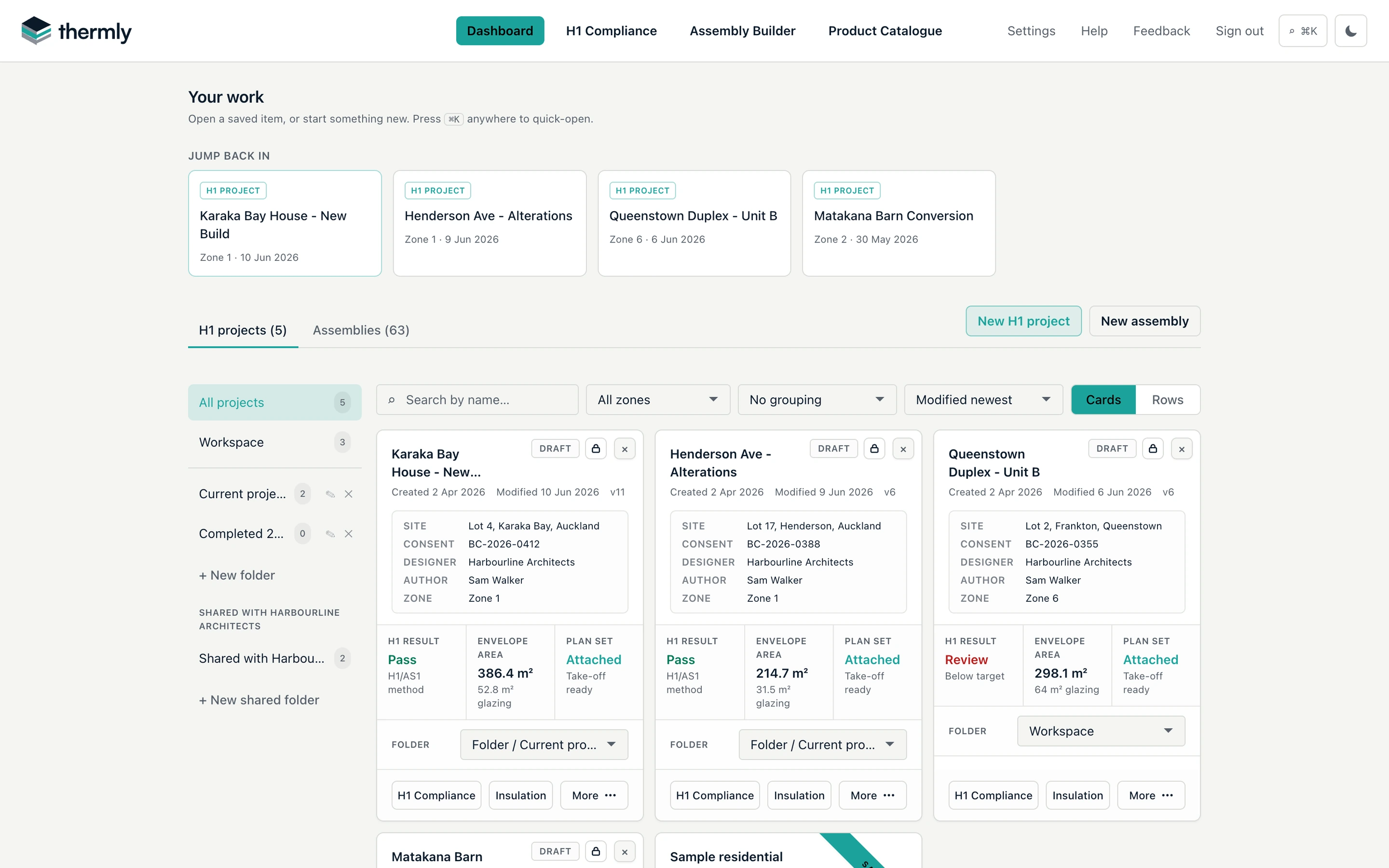Screen dimensions: 1389x868
Task: Open Product Catalogue
Action: tap(885, 31)
